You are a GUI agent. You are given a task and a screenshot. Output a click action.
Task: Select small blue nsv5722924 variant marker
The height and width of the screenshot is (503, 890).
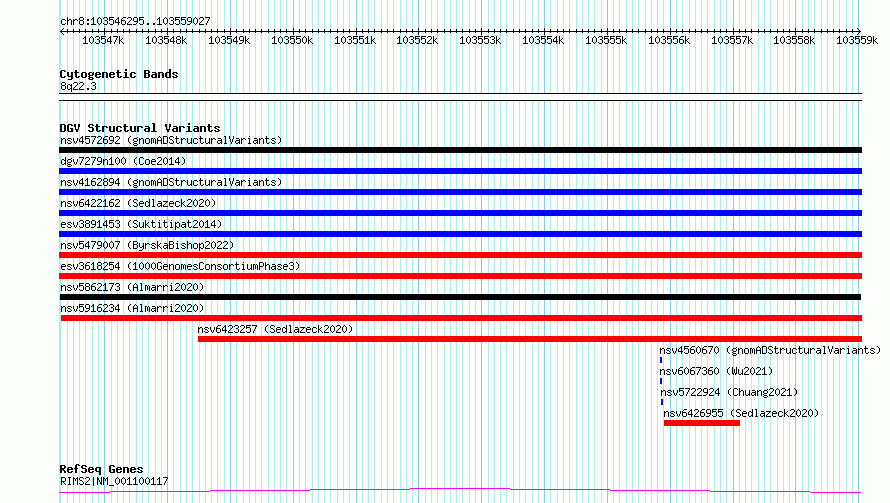click(x=662, y=402)
